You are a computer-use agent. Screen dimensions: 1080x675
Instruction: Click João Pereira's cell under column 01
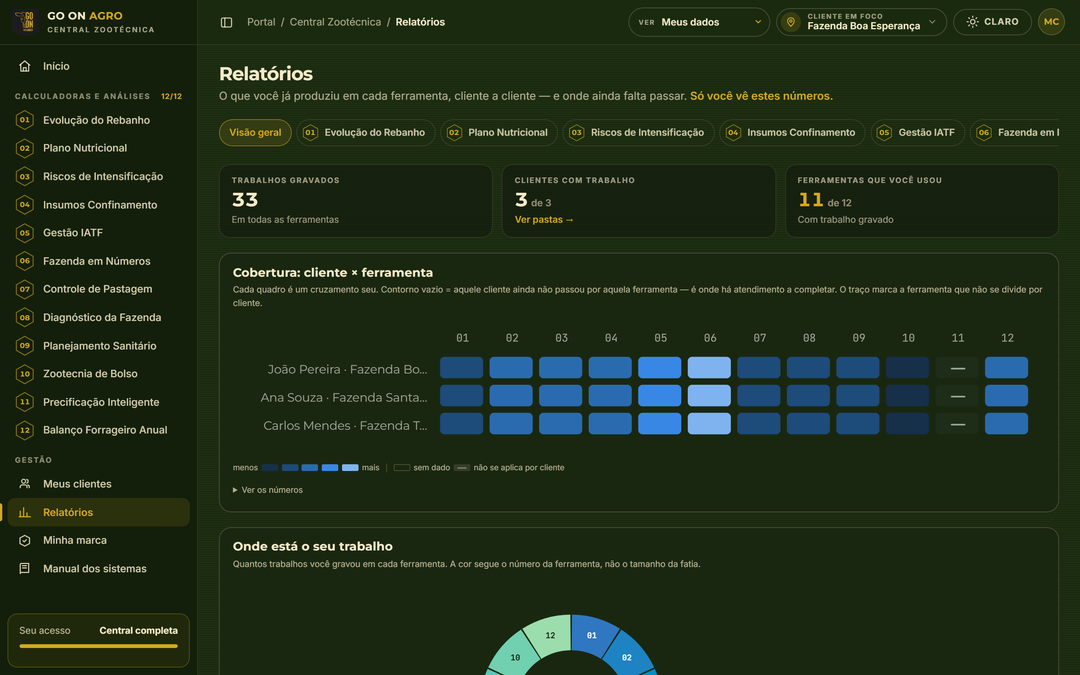point(461,368)
